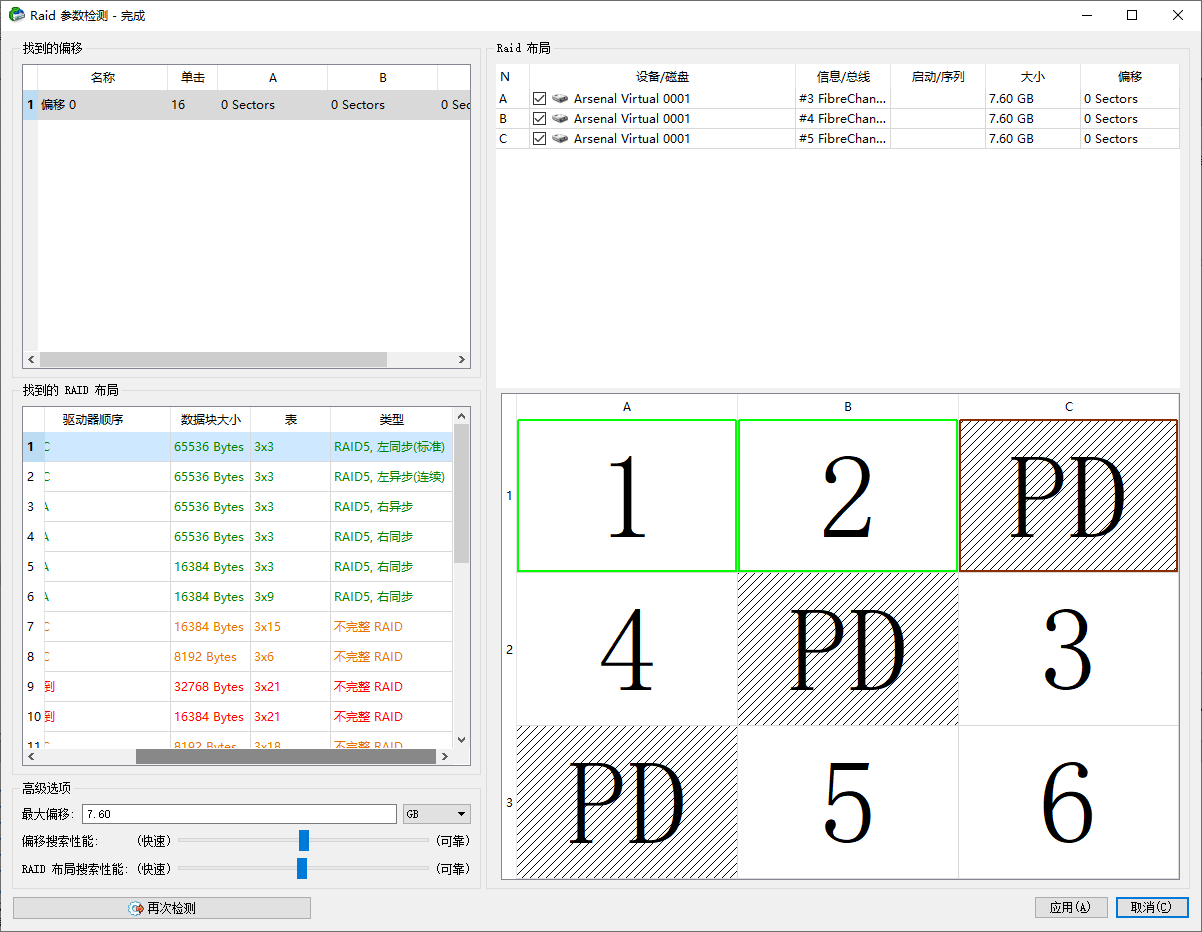The image size is (1202, 932).
Task: Click the 再次检测 button
Action: point(162,908)
